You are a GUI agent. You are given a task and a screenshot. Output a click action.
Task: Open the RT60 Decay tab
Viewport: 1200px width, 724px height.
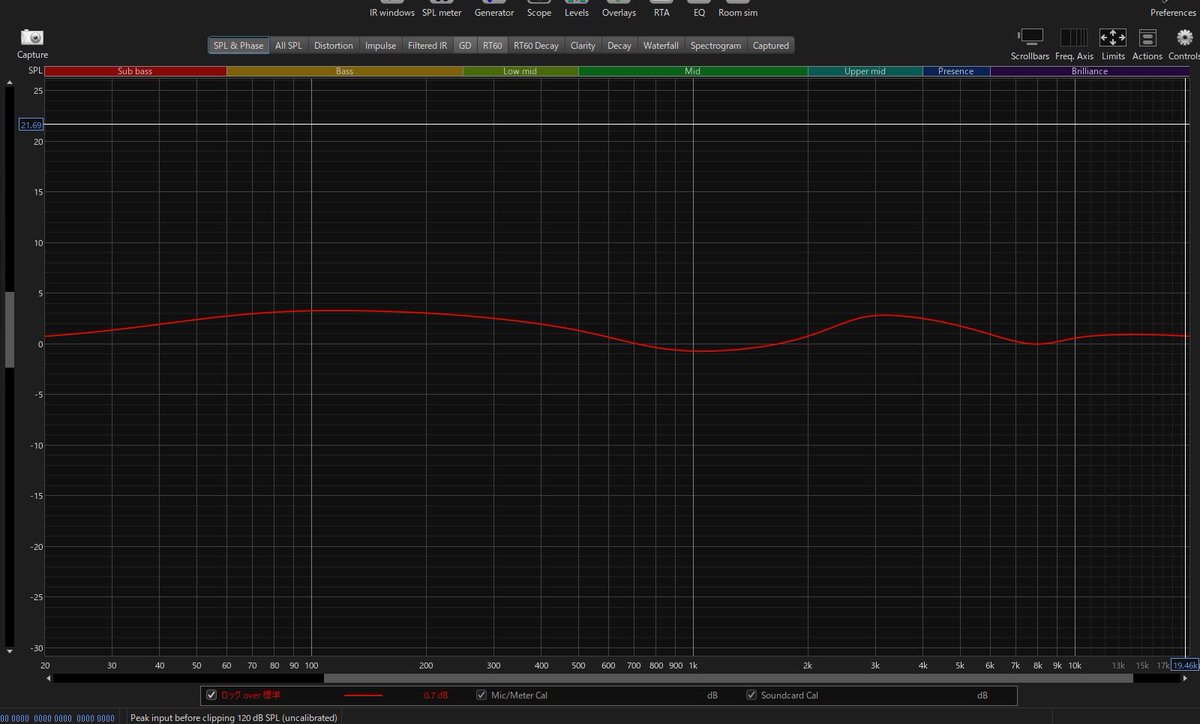(536, 45)
